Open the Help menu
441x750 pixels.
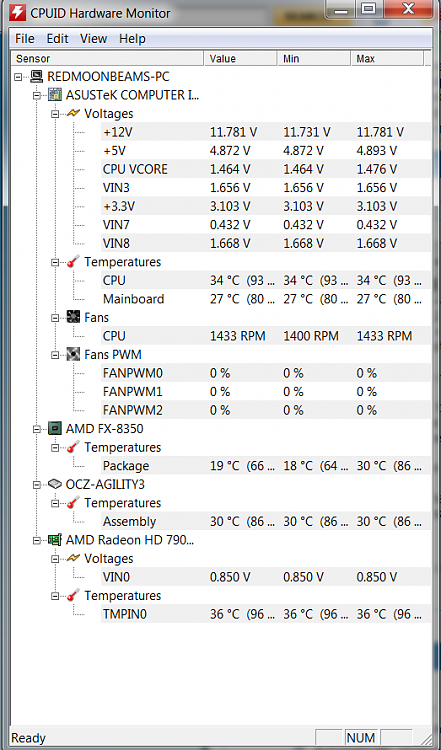[132, 39]
